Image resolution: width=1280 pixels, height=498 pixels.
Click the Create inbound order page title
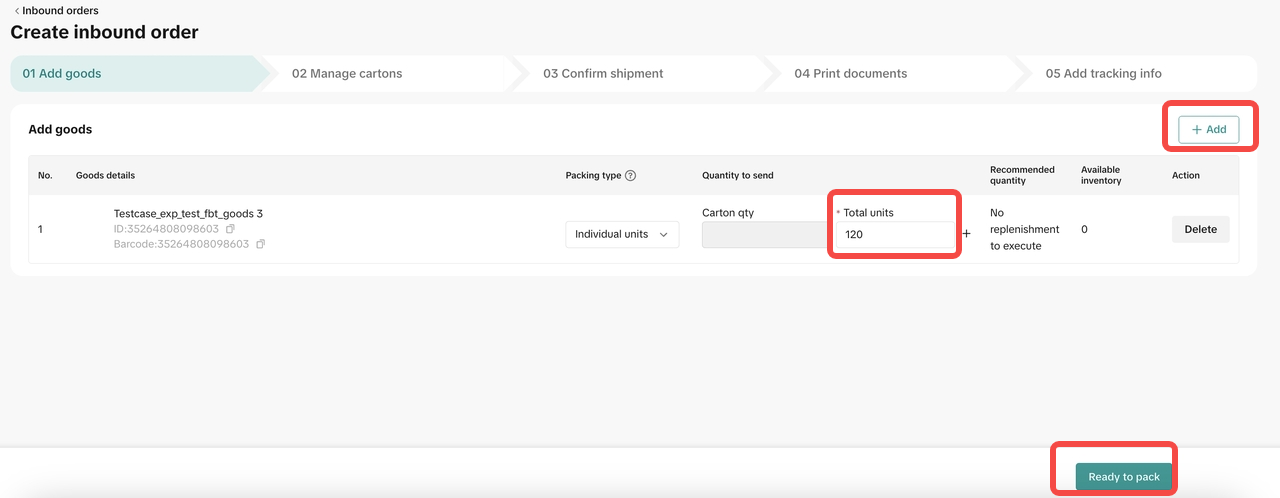click(x=105, y=32)
